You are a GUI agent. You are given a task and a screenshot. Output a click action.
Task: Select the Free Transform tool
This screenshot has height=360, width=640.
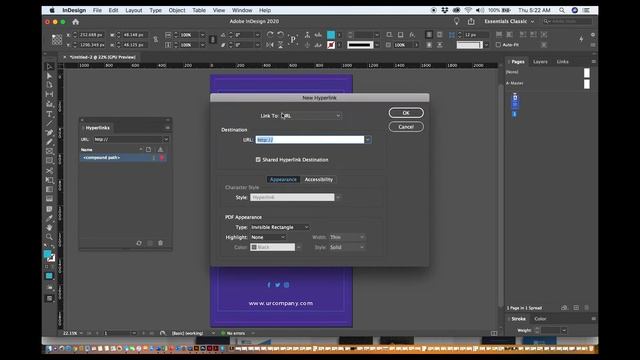point(49,180)
